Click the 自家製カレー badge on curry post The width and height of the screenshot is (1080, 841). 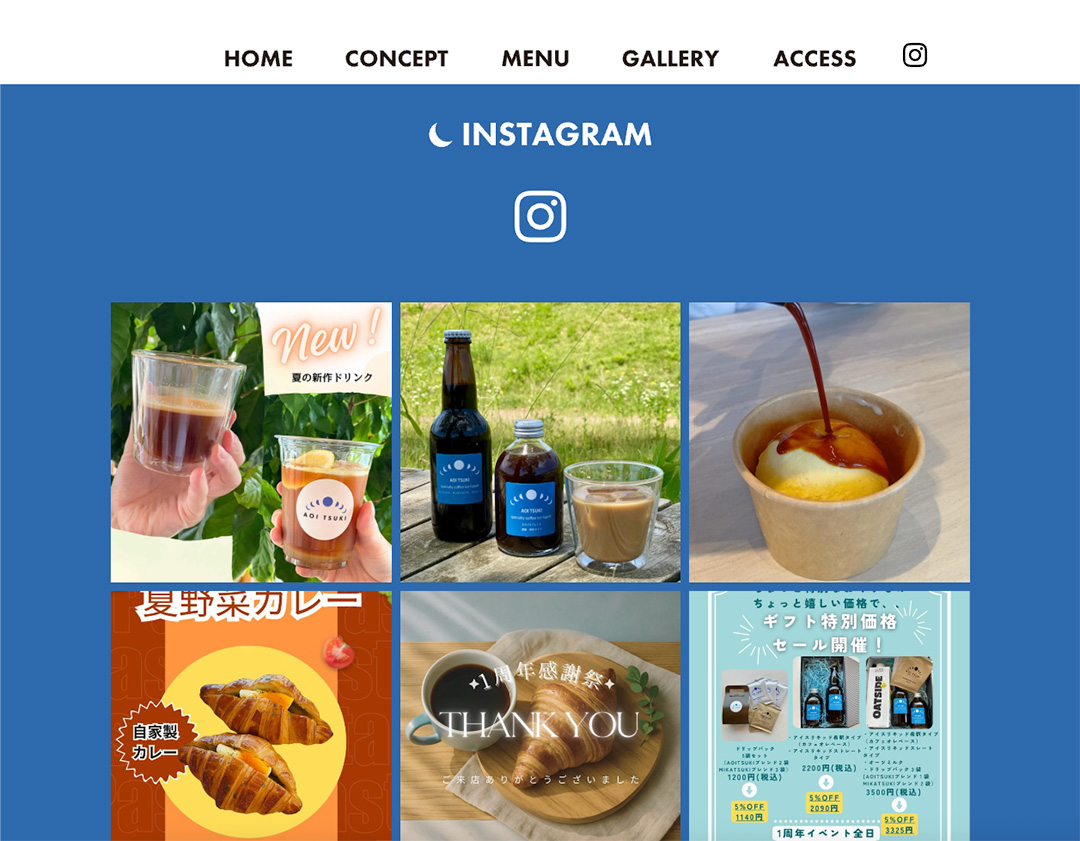click(156, 742)
